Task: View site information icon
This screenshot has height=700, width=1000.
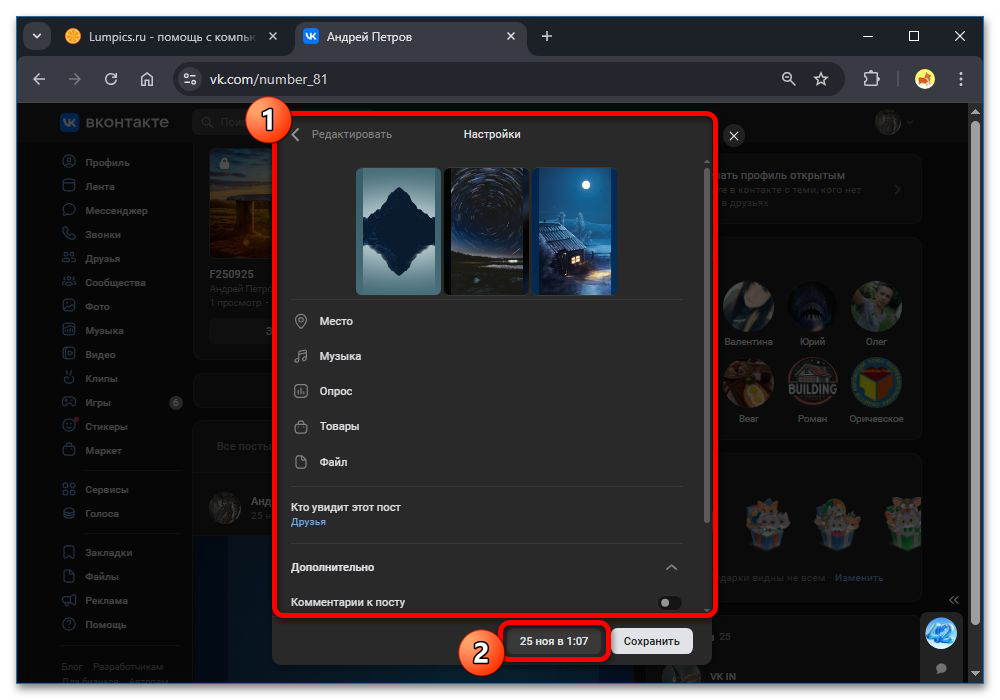Action: tap(190, 79)
